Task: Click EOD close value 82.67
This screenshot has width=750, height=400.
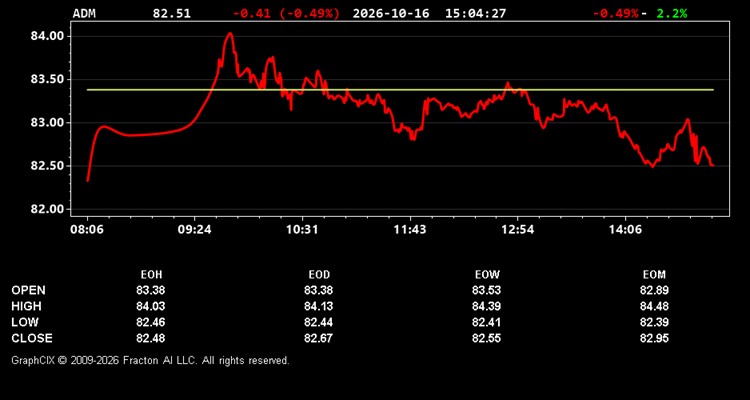Action: pyautogui.click(x=319, y=338)
